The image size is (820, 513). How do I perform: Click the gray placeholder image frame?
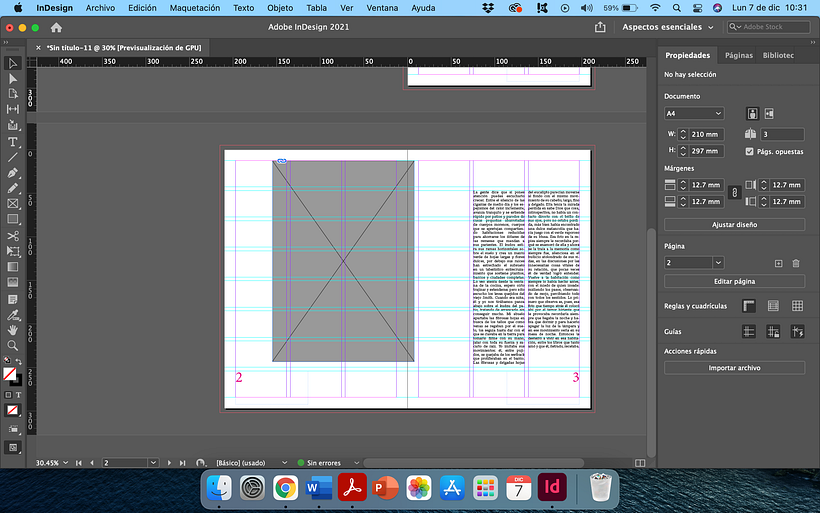343,261
